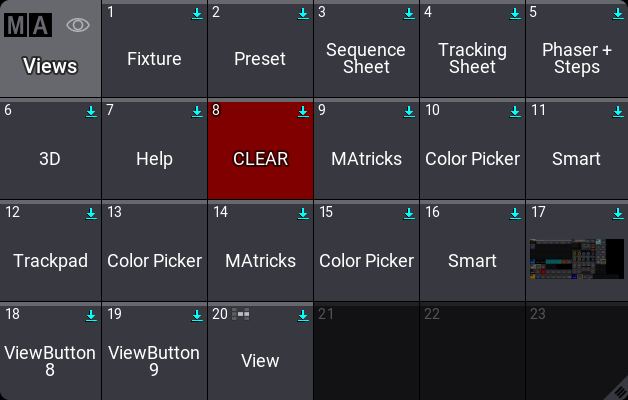Click the layout icon on view 20
The width and height of the screenshot is (628, 400).
pos(241,314)
